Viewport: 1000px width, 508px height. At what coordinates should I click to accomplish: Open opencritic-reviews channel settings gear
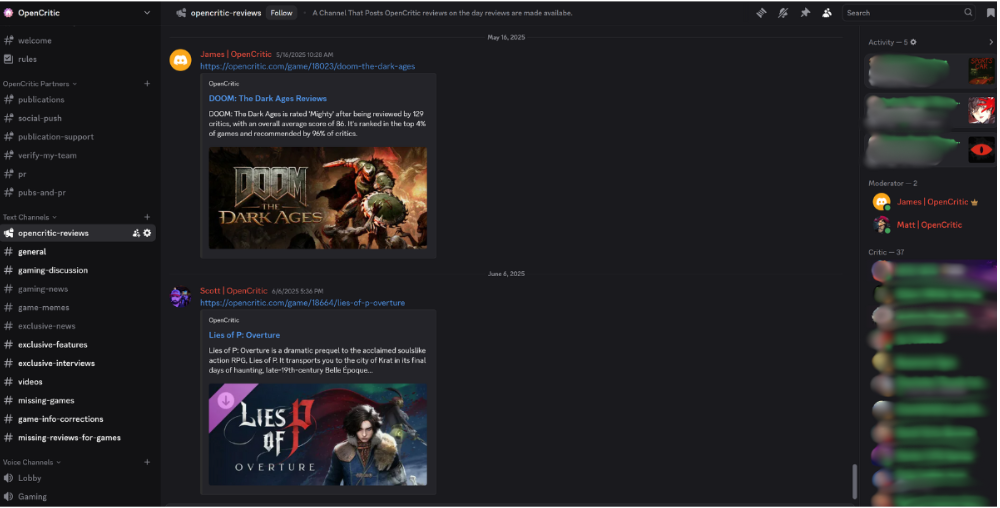pos(147,233)
